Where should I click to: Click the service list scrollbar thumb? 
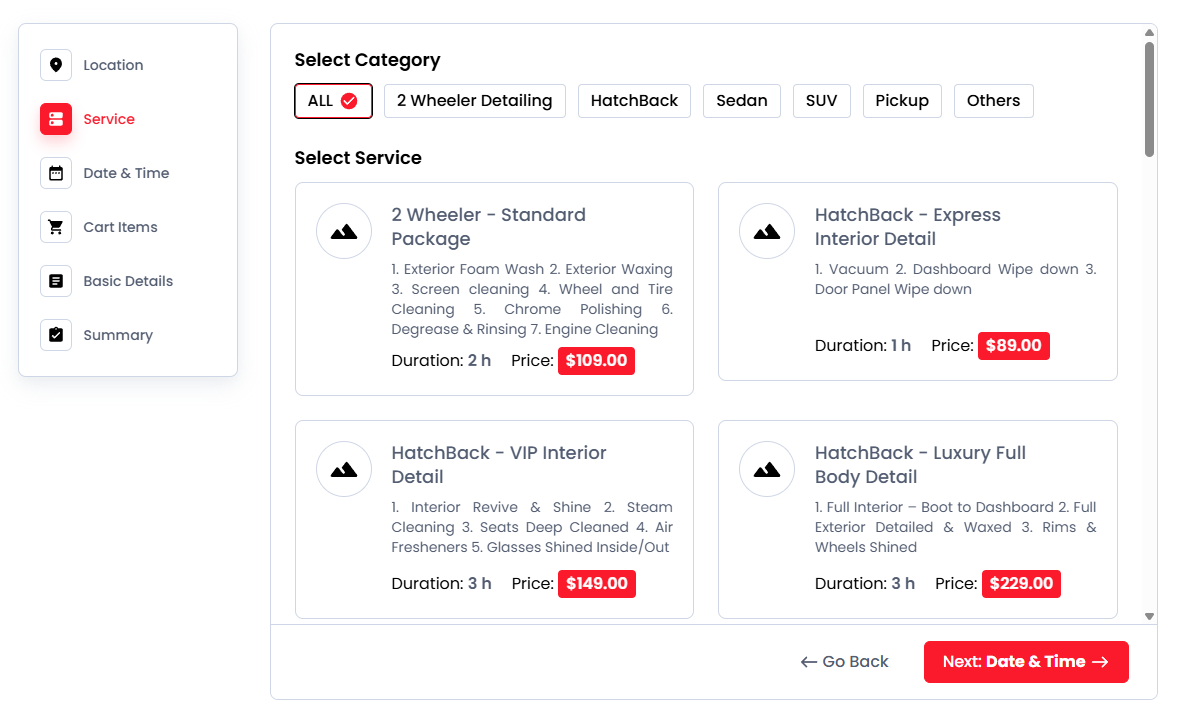pos(1149,100)
